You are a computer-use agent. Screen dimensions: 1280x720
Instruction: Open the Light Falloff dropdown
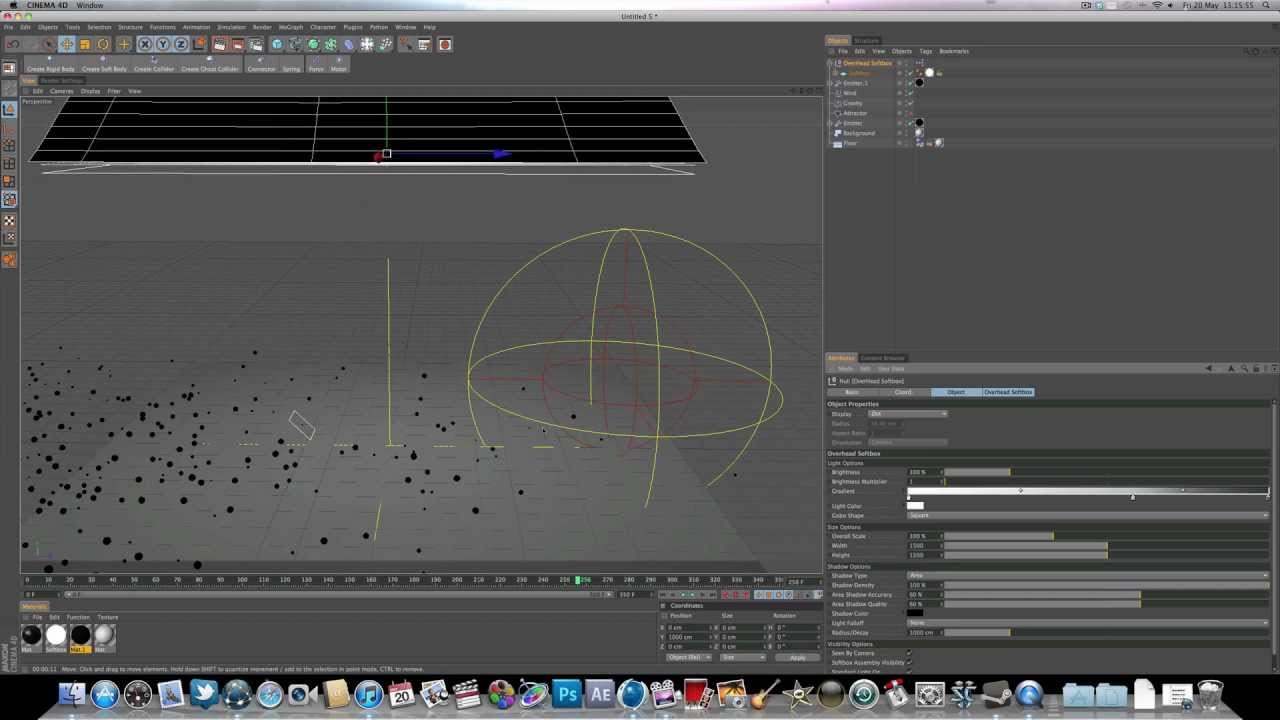pos(1087,623)
